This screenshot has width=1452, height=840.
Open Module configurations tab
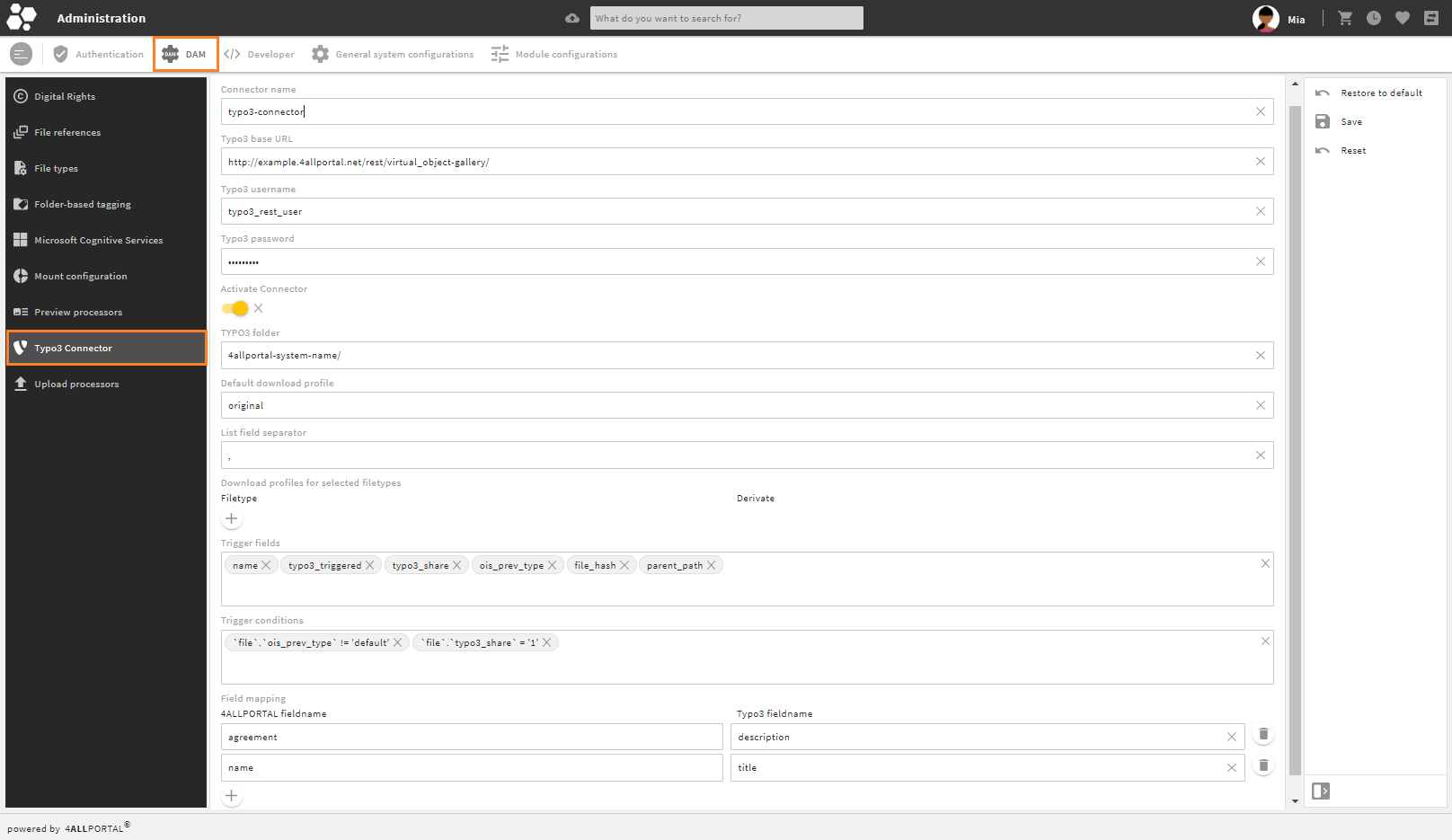[x=554, y=54]
